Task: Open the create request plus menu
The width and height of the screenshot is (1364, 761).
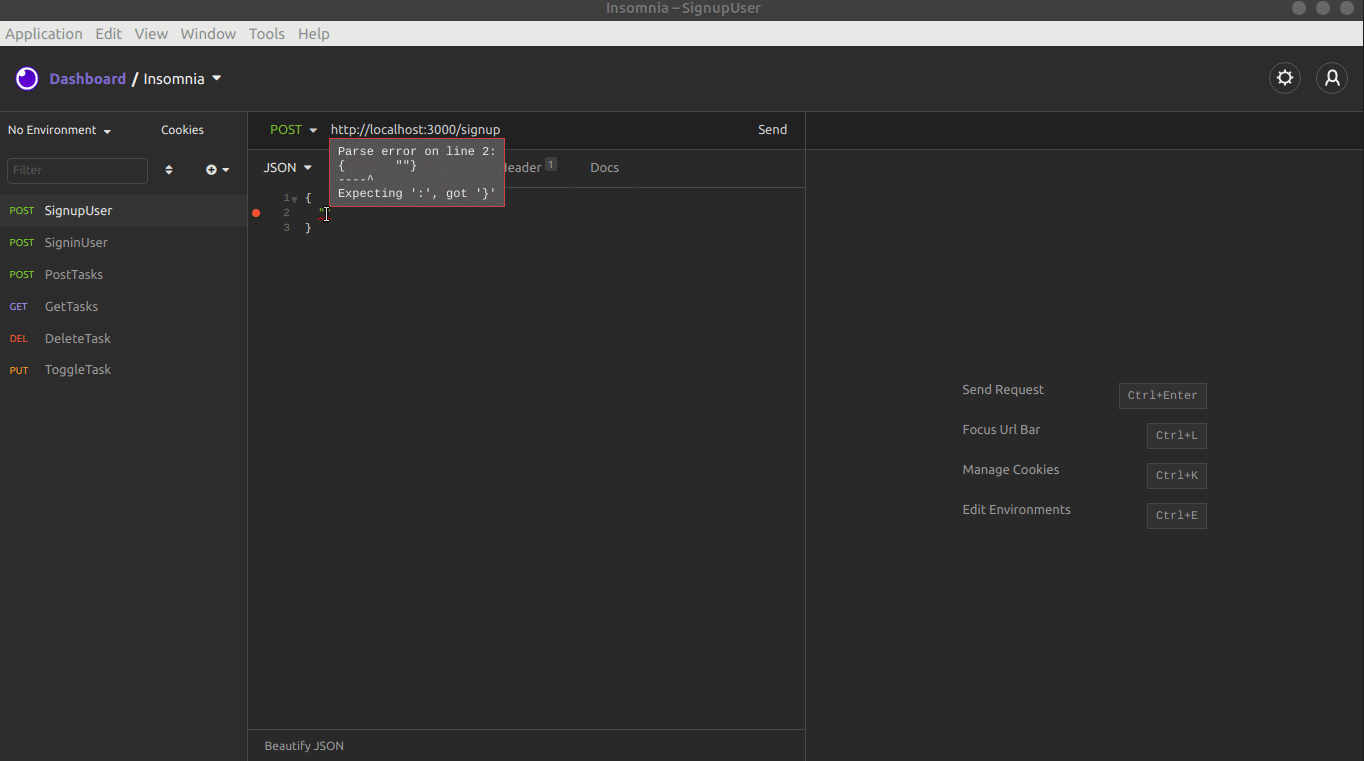Action: [217, 170]
